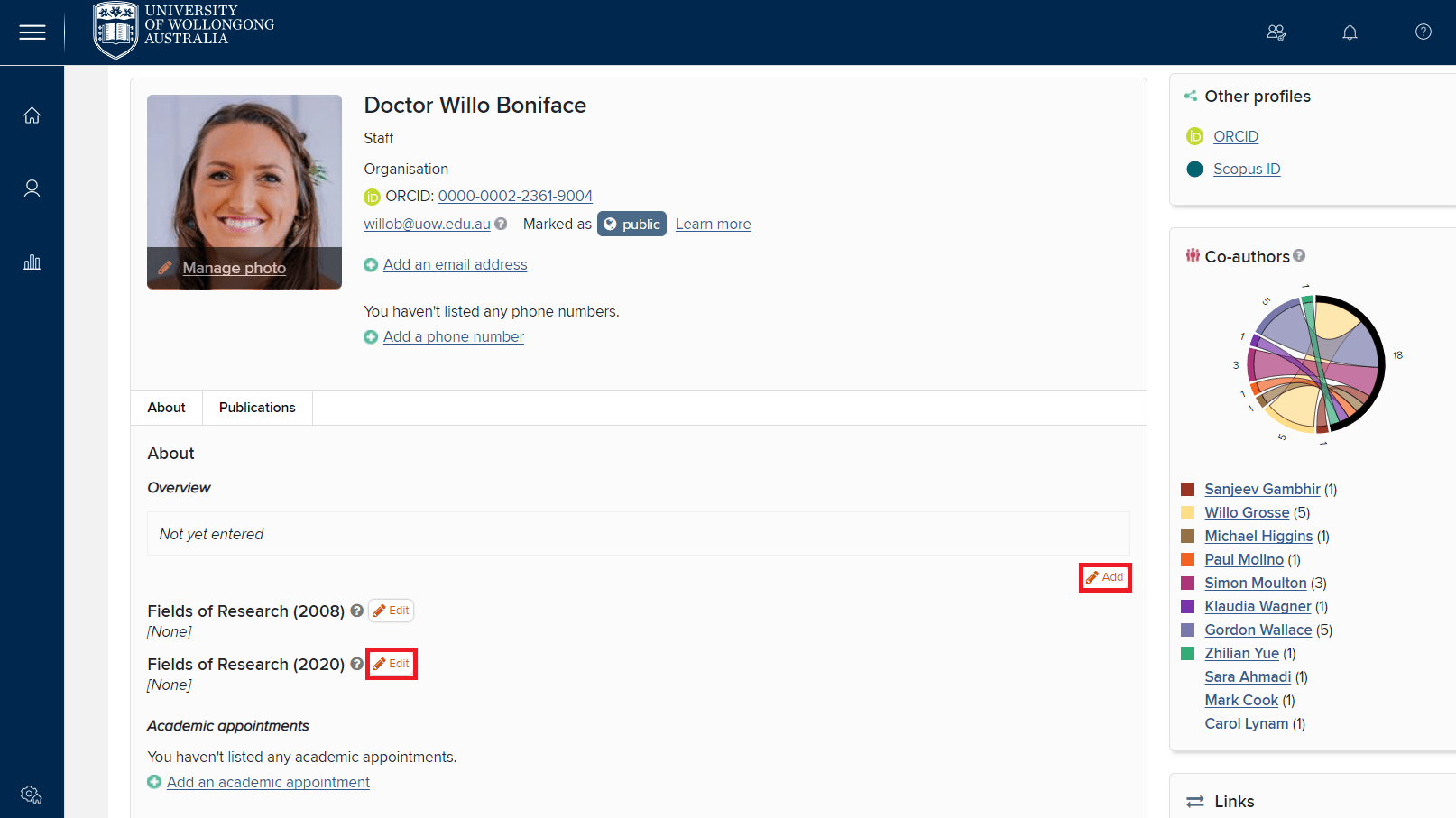The image size is (1456, 818).
Task: Go to Home via sidebar house icon
Action: click(x=32, y=115)
